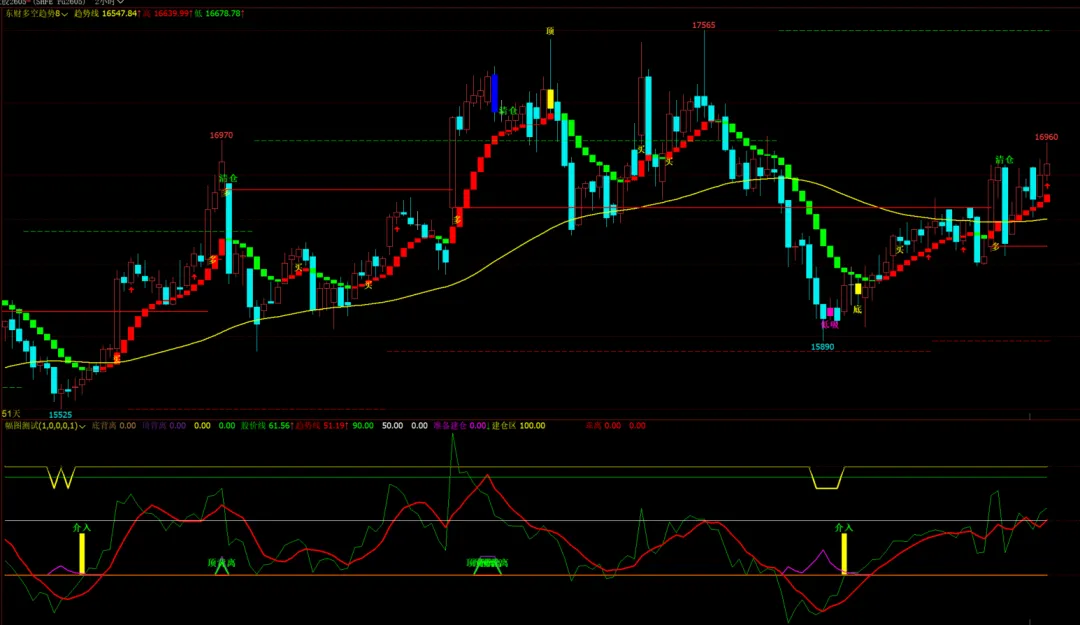The width and height of the screenshot is (1080, 625).
Task: Click the 底背离 0.00 readout
Action: coord(114,426)
